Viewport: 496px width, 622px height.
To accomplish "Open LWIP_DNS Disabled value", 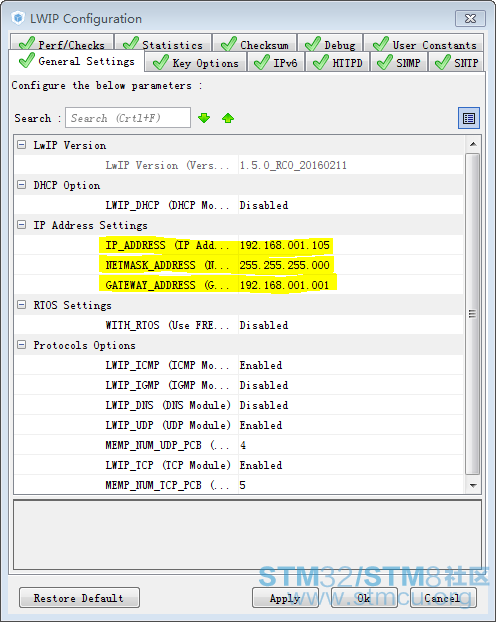I will coord(264,405).
